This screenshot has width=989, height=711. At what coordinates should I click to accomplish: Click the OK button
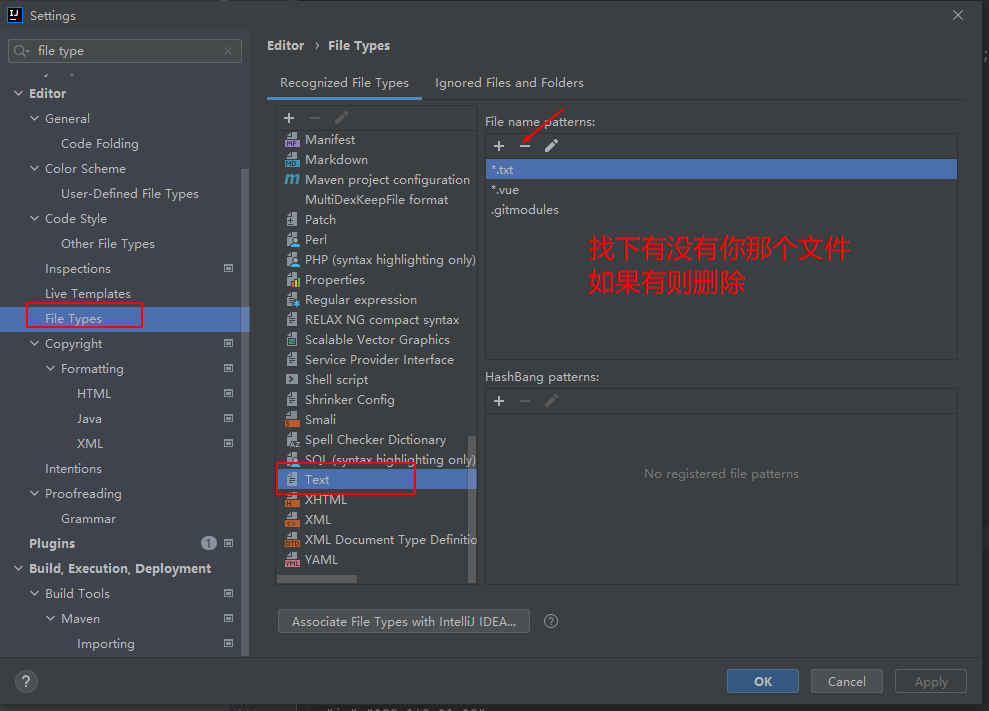coord(763,681)
